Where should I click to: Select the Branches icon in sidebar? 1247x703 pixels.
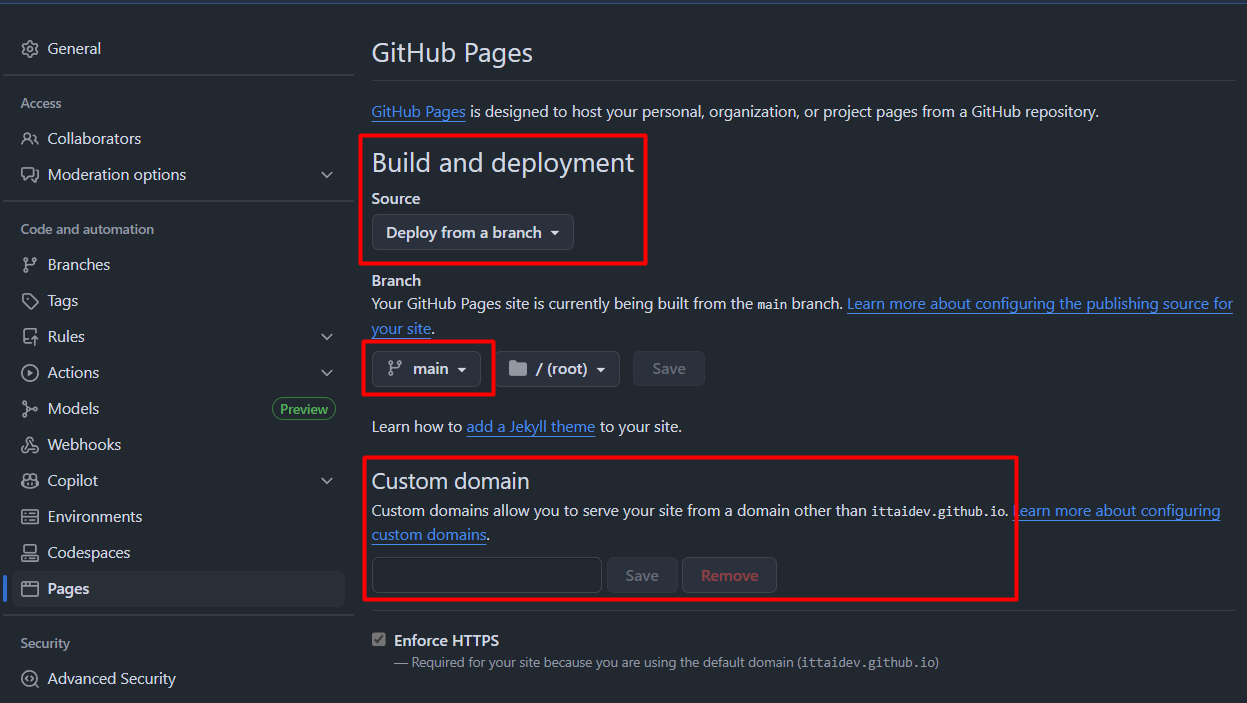click(x=30, y=264)
